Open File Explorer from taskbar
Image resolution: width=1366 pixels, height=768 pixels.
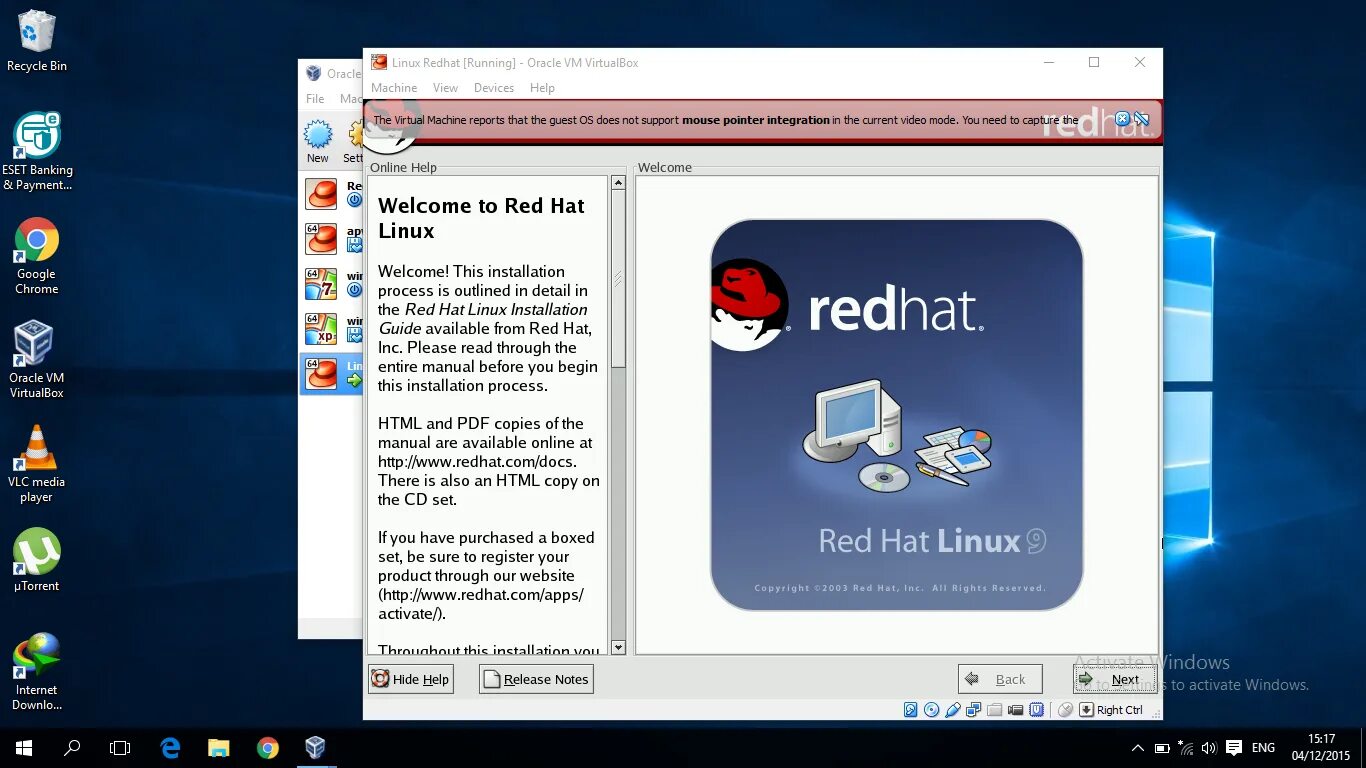(219, 747)
